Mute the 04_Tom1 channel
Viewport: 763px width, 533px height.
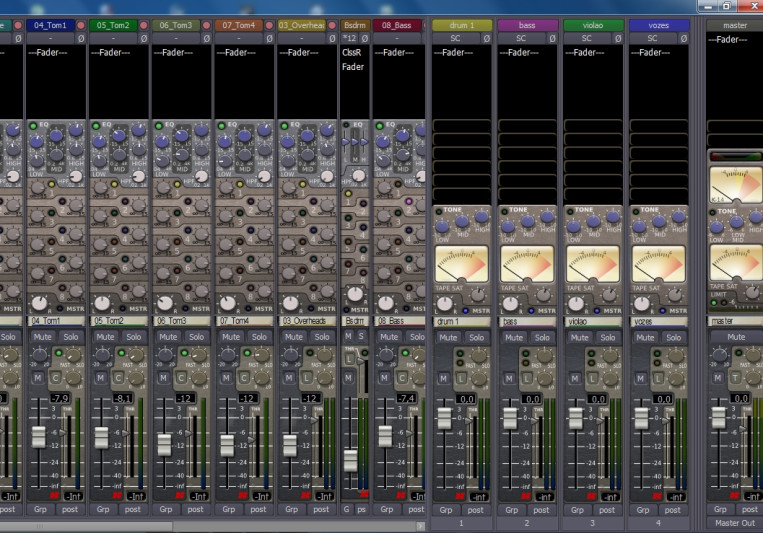[42, 336]
